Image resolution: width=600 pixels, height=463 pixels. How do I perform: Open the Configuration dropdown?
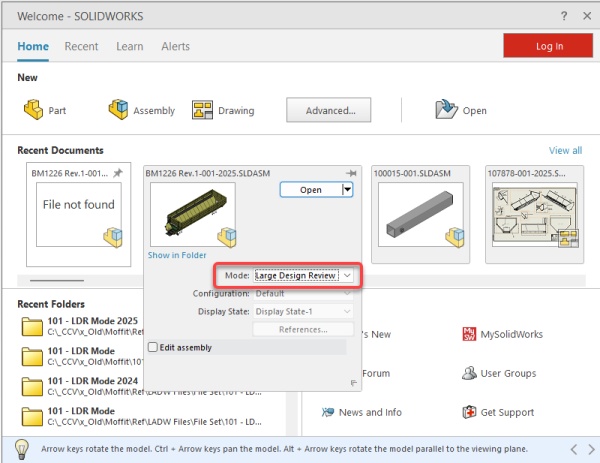pos(303,293)
